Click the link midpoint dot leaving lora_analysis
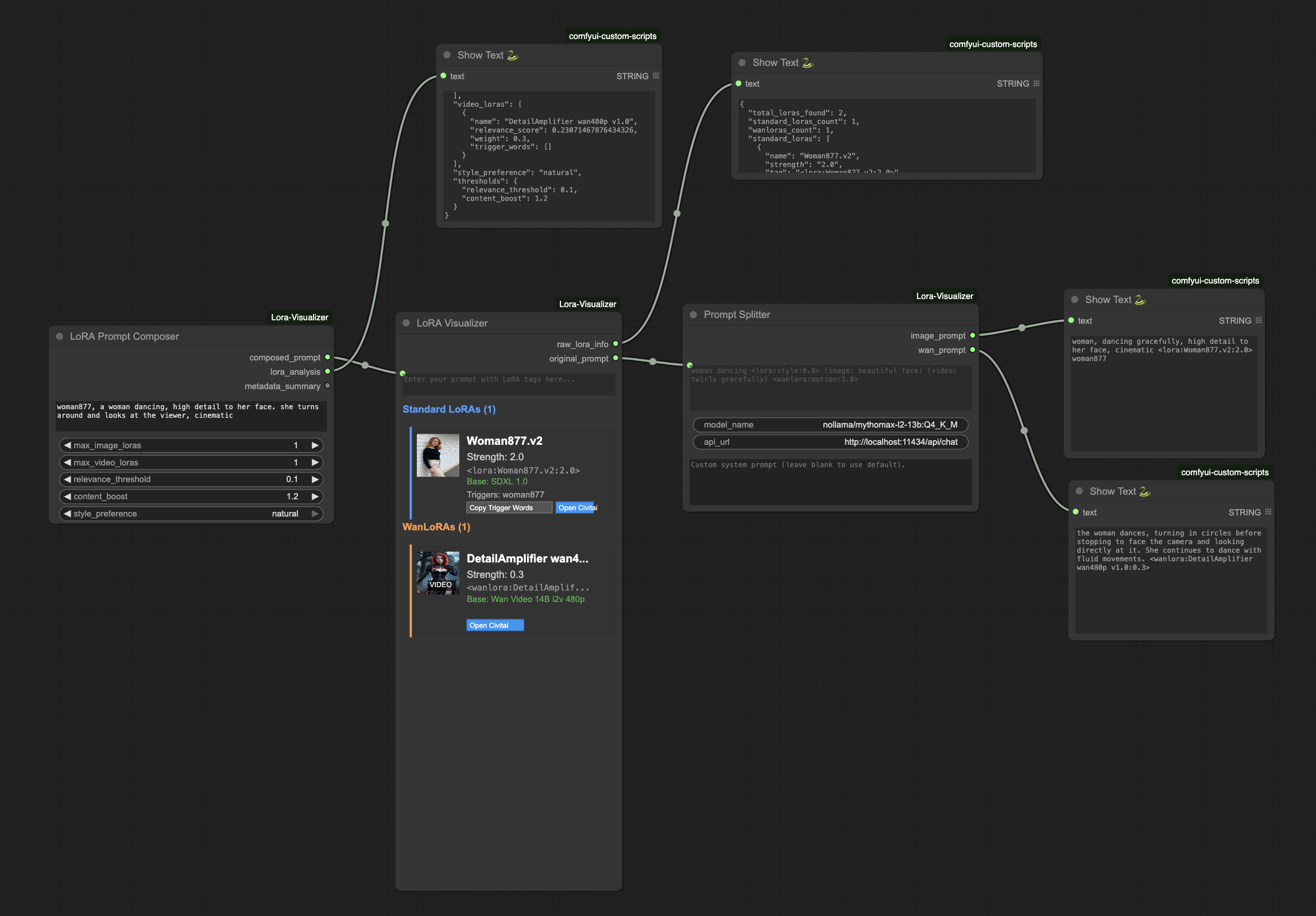The image size is (1316, 916). [385, 223]
